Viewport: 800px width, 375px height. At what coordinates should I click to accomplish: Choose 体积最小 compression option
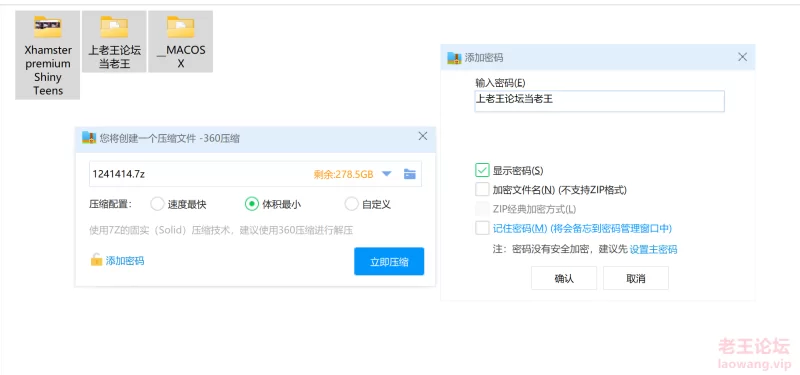click(252, 205)
